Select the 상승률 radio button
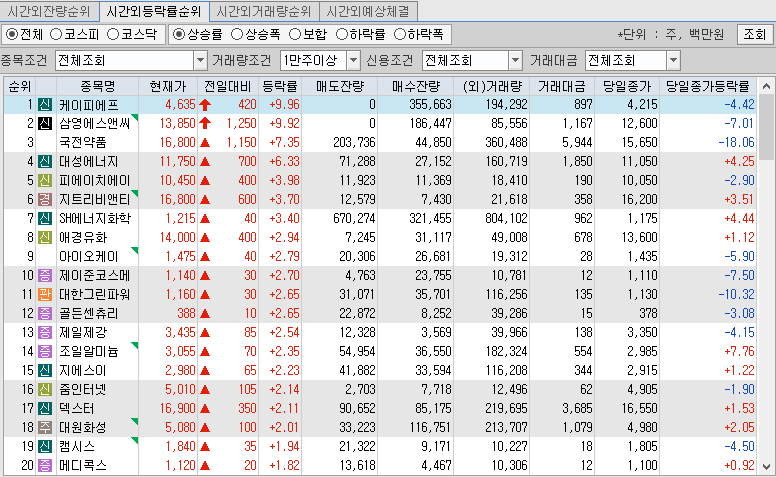The image size is (776, 477). pos(179,35)
